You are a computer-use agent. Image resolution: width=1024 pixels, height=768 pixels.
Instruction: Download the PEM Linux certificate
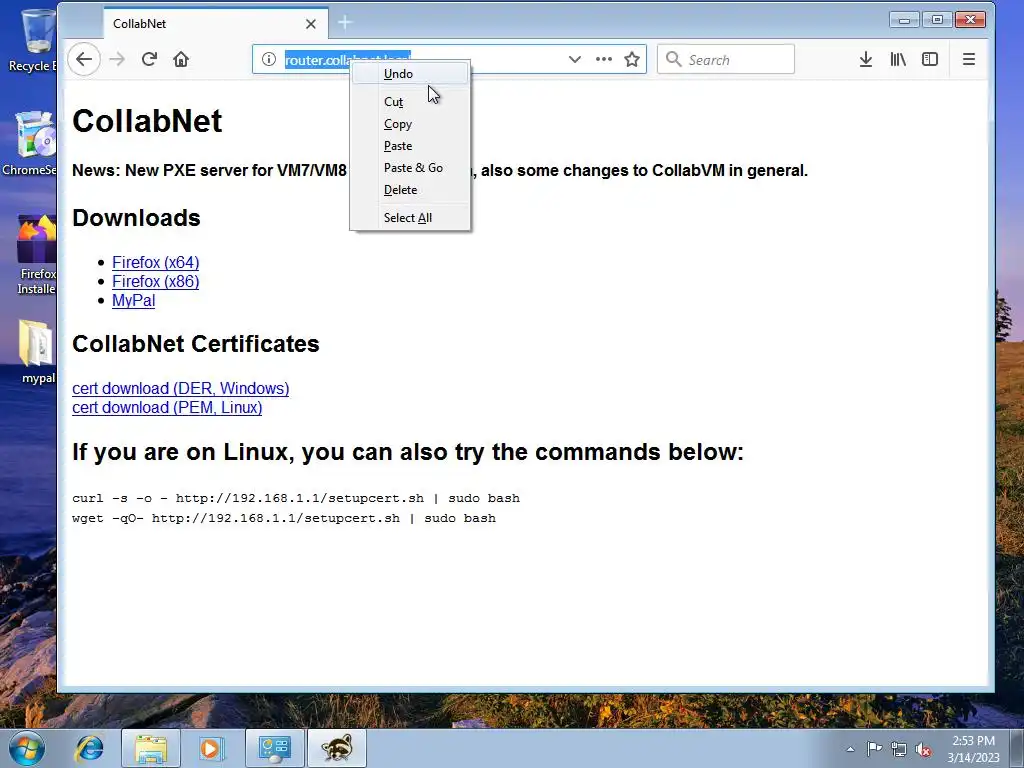(167, 408)
